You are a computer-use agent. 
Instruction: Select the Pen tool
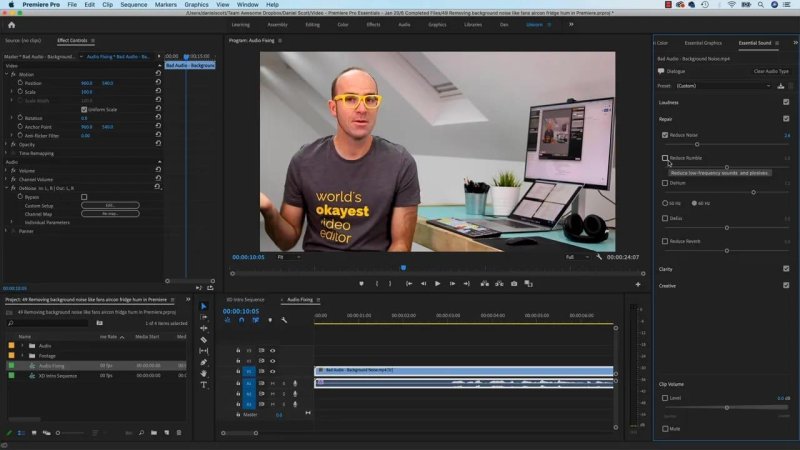click(204, 362)
